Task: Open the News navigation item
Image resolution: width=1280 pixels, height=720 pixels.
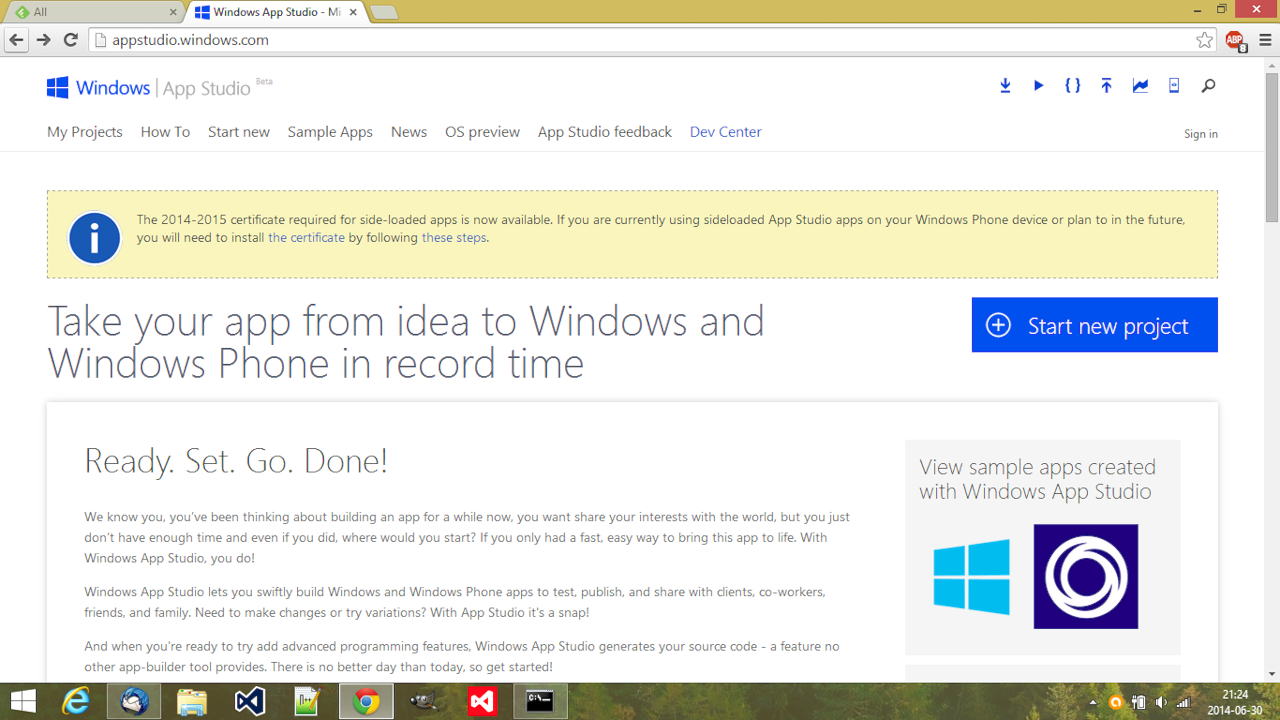Action: click(x=409, y=132)
